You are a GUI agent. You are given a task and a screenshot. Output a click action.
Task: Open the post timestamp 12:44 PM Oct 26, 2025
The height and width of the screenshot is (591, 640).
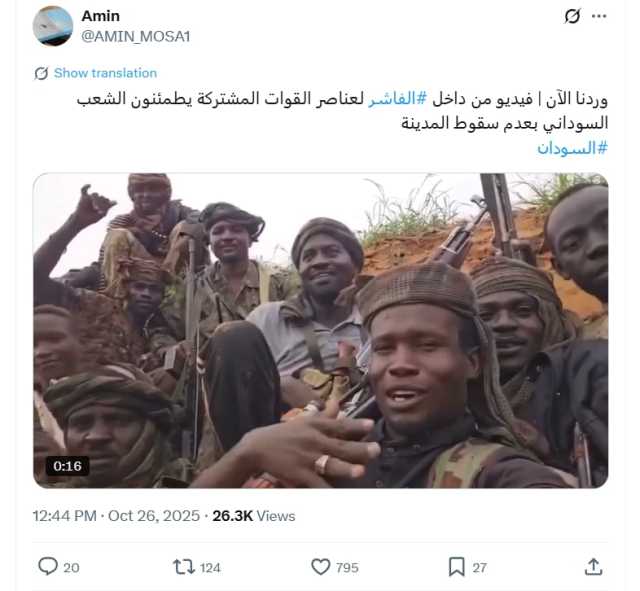tap(116, 516)
